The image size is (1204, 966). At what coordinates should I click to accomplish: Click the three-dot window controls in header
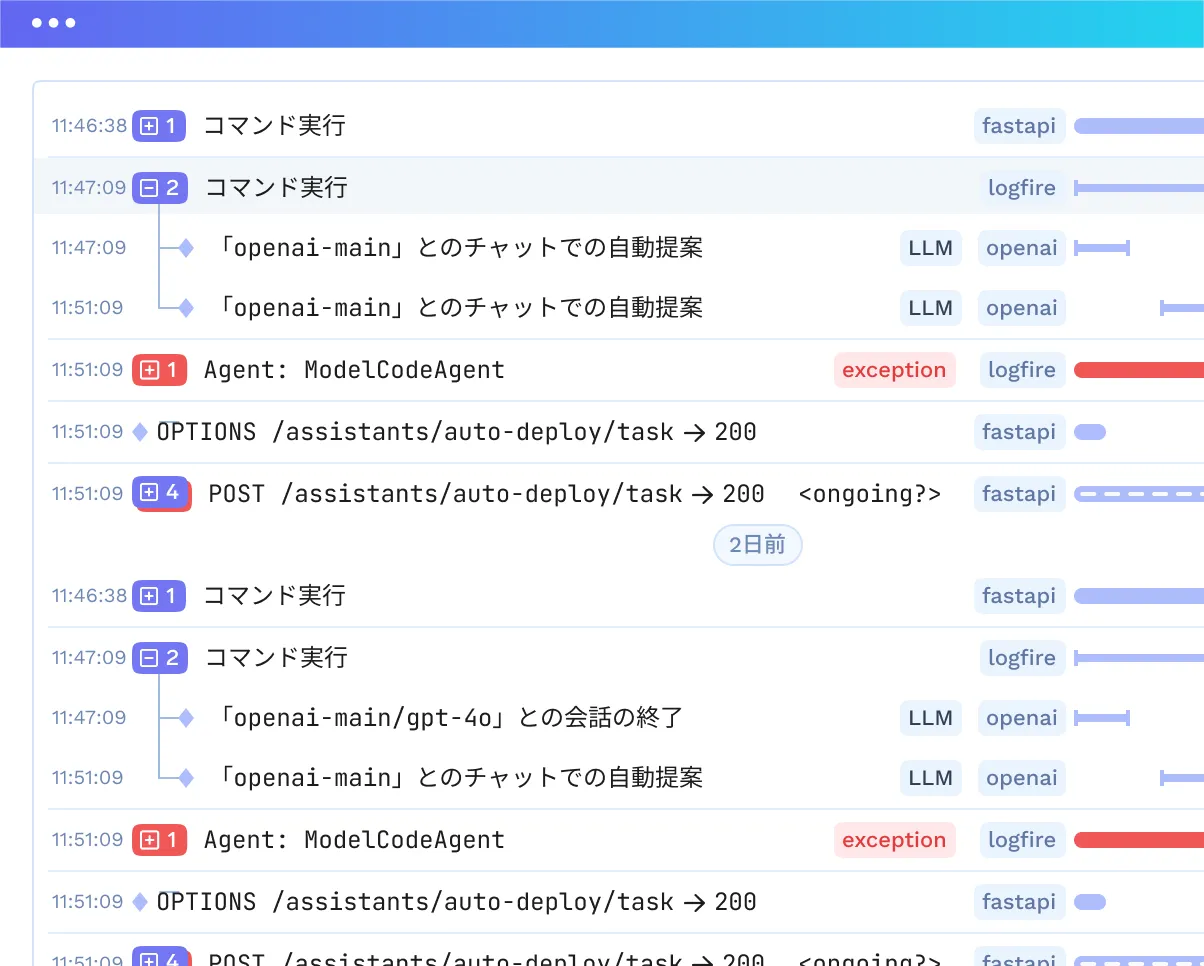[x=53, y=23]
